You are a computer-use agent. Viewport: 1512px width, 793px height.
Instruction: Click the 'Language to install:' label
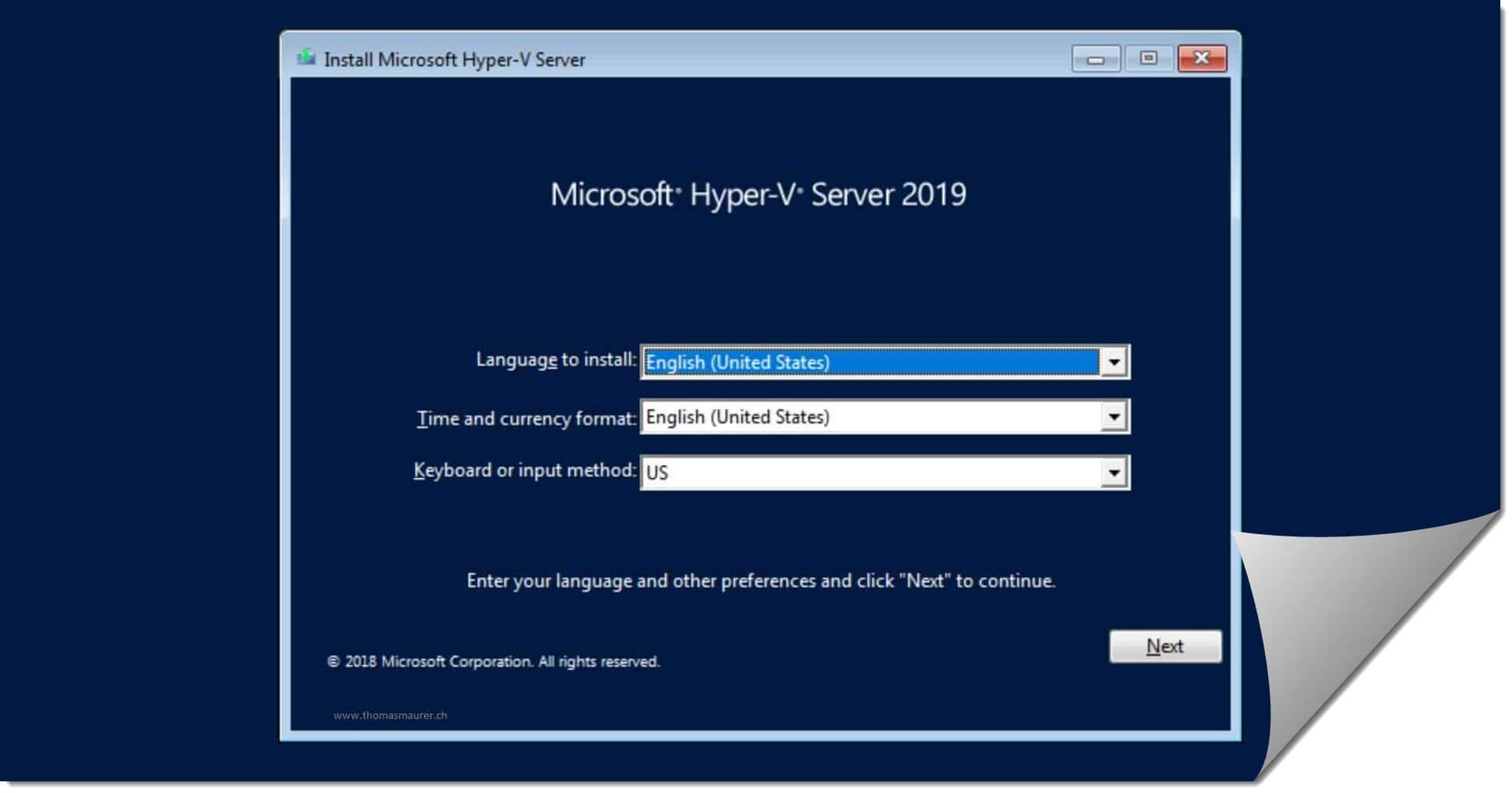pos(556,360)
